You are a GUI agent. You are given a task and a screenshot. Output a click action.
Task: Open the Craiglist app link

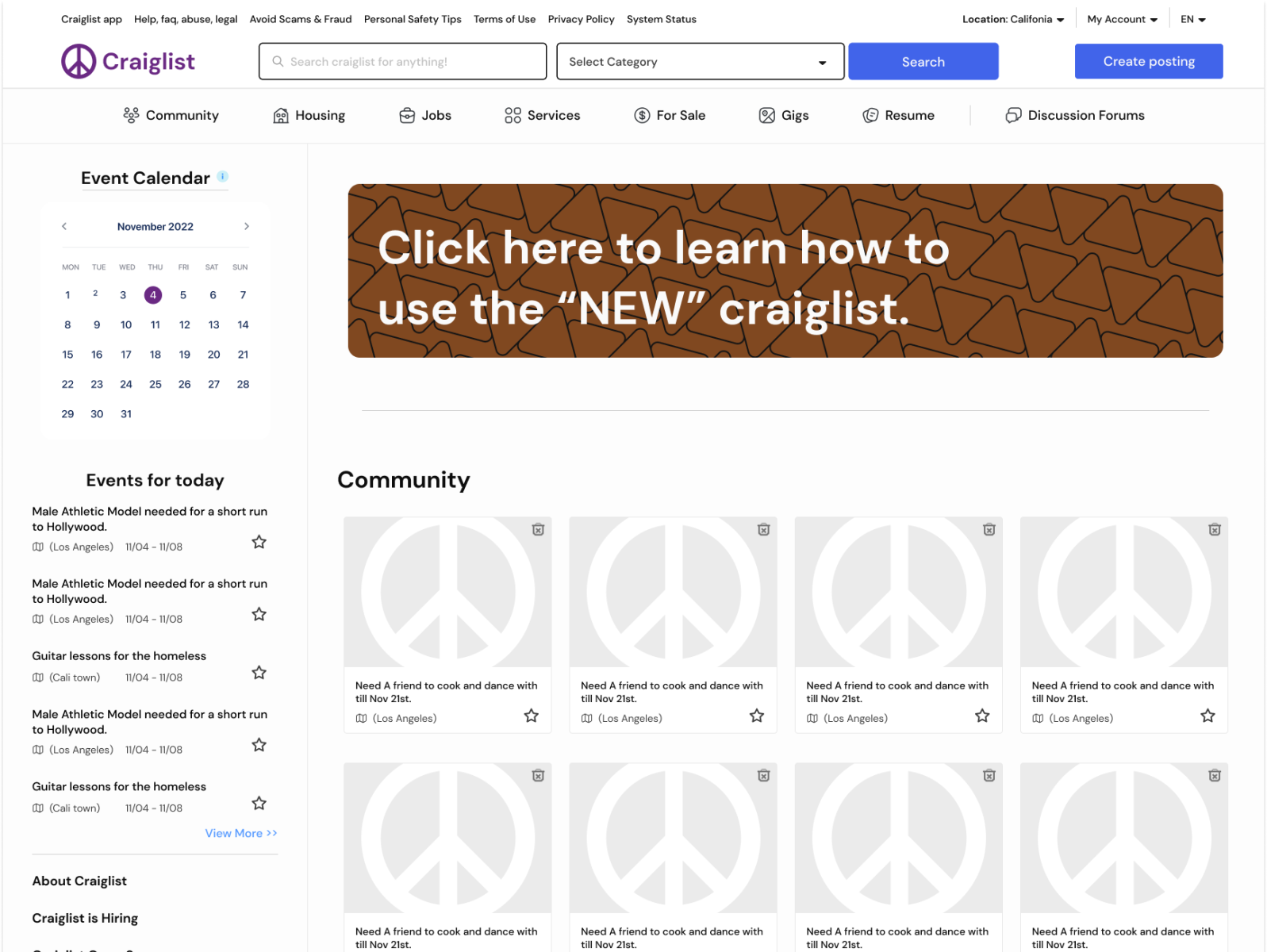click(x=91, y=19)
